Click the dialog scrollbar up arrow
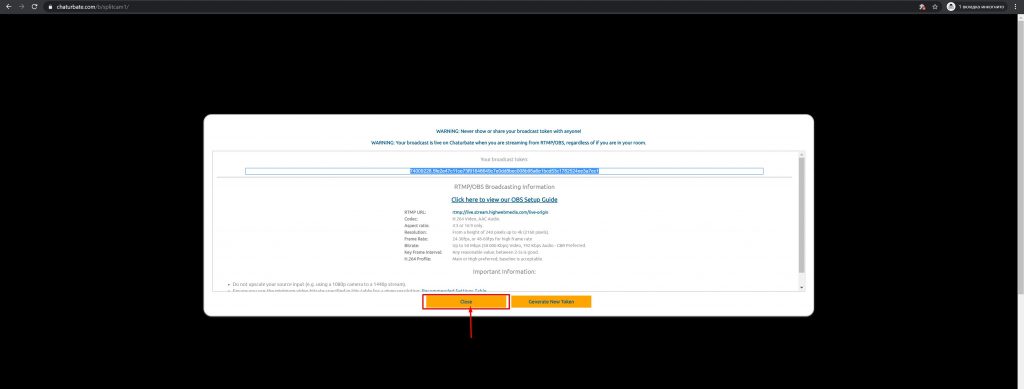This screenshot has height=389, width=1024. point(802,155)
